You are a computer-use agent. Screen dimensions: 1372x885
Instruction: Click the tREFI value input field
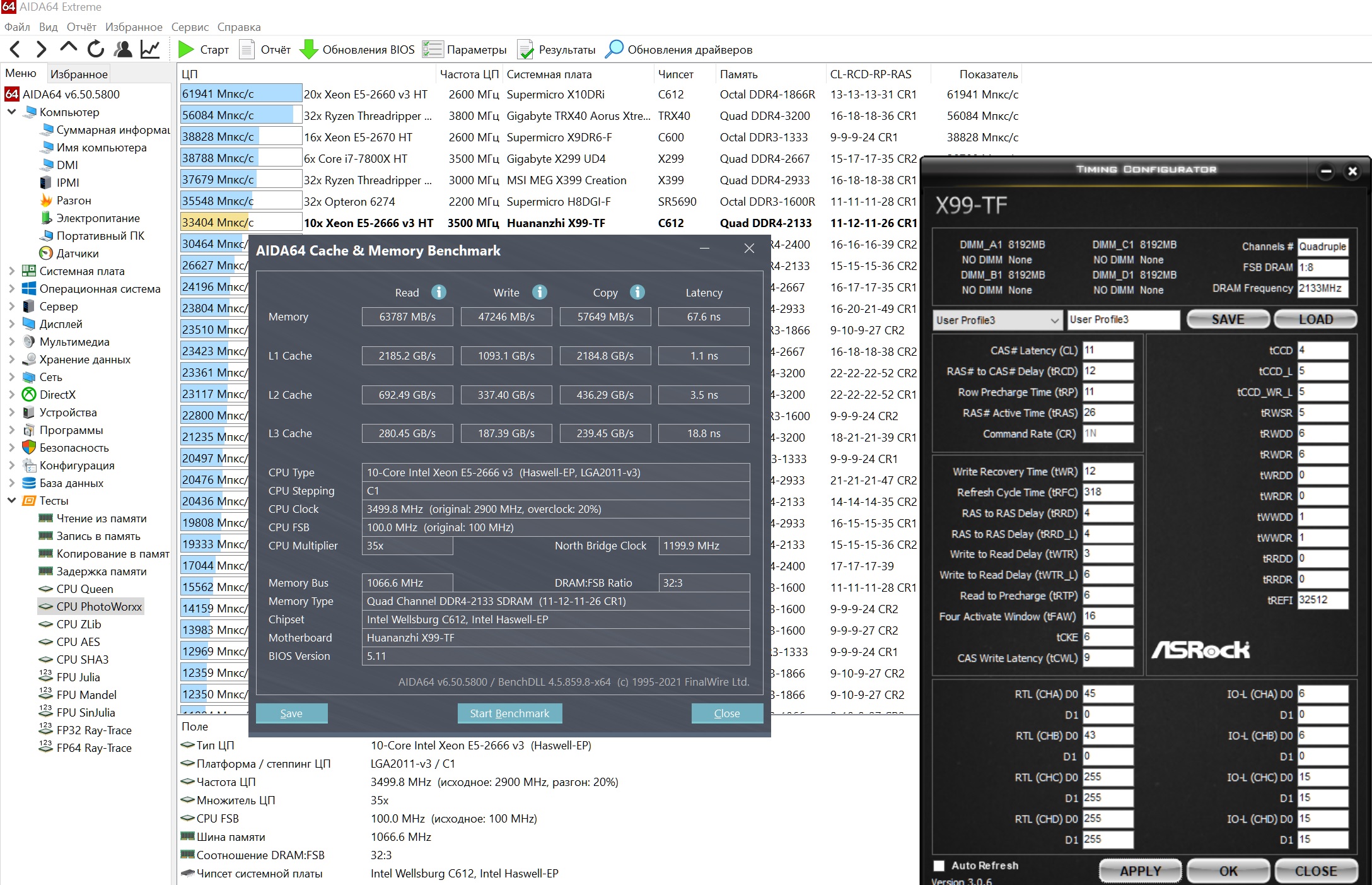pyautogui.click(x=1322, y=600)
